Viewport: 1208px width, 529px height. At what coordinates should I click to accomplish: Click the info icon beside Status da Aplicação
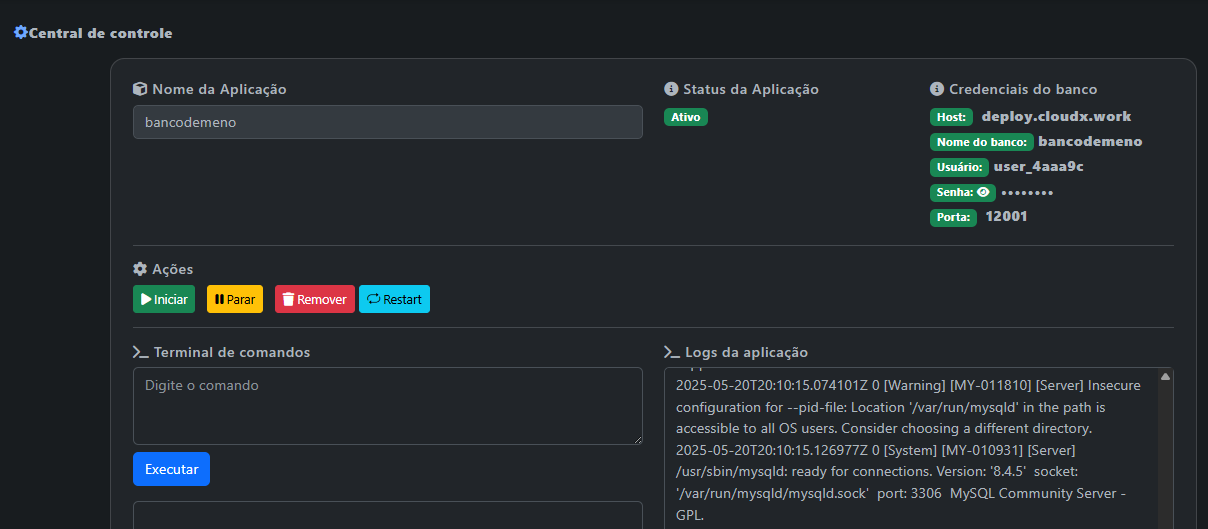coord(671,89)
